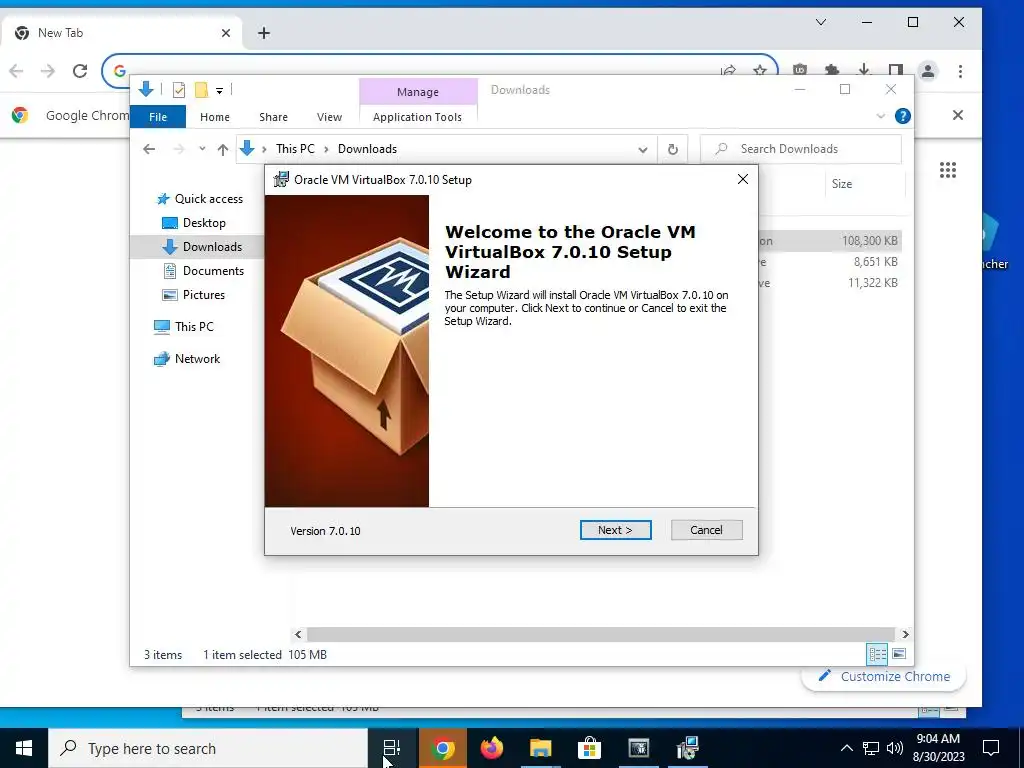This screenshot has width=1024, height=768.
Task: Click the Explorer horizontal scrollbar
Action: [600, 634]
